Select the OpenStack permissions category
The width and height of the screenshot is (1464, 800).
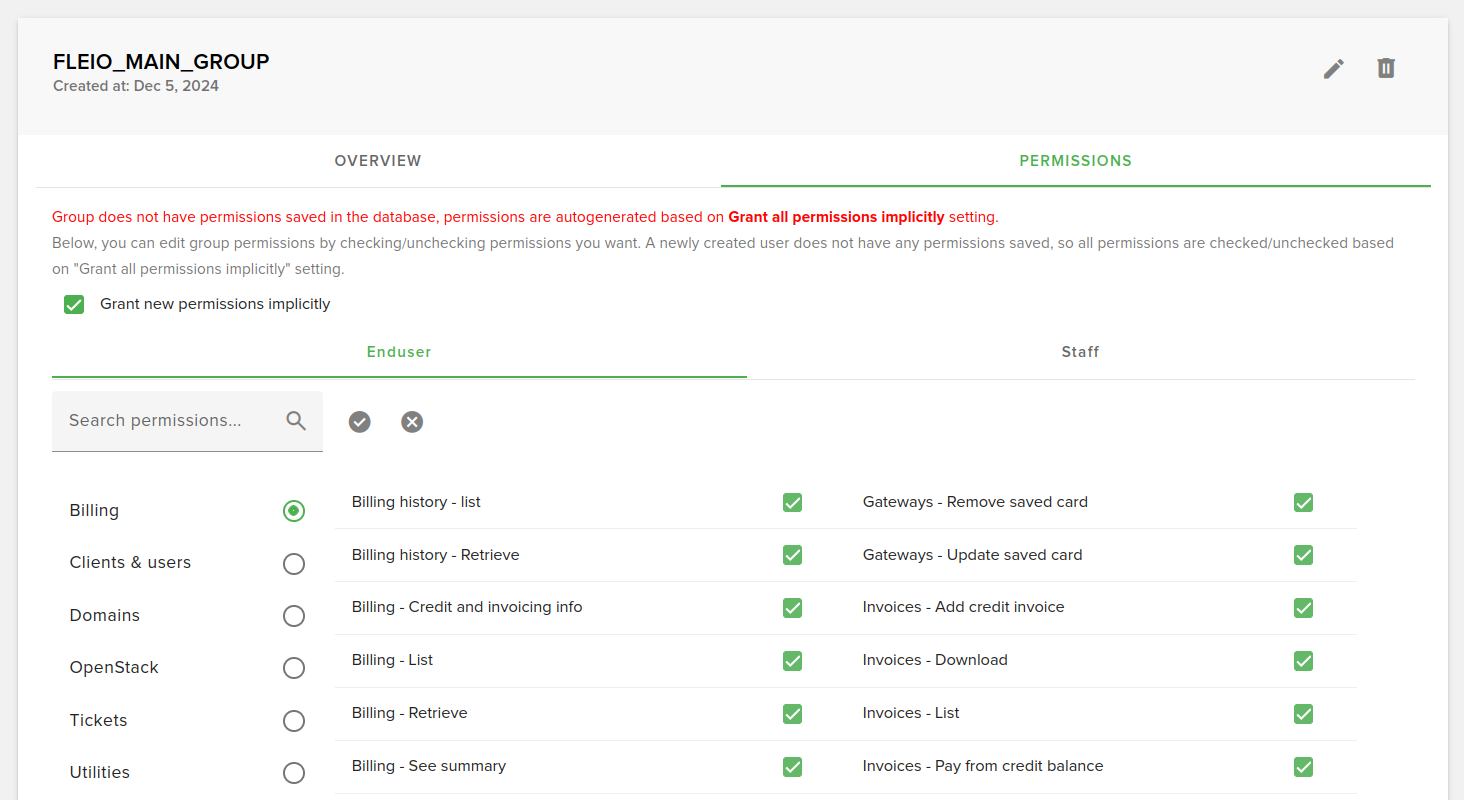(x=294, y=668)
